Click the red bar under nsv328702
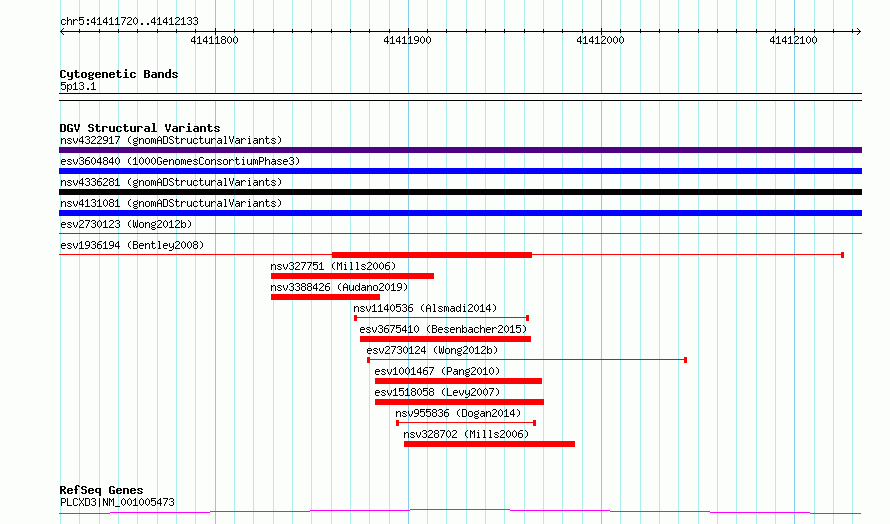The width and height of the screenshot is (890, 524). pyautogui.click(x=489, y=444)
